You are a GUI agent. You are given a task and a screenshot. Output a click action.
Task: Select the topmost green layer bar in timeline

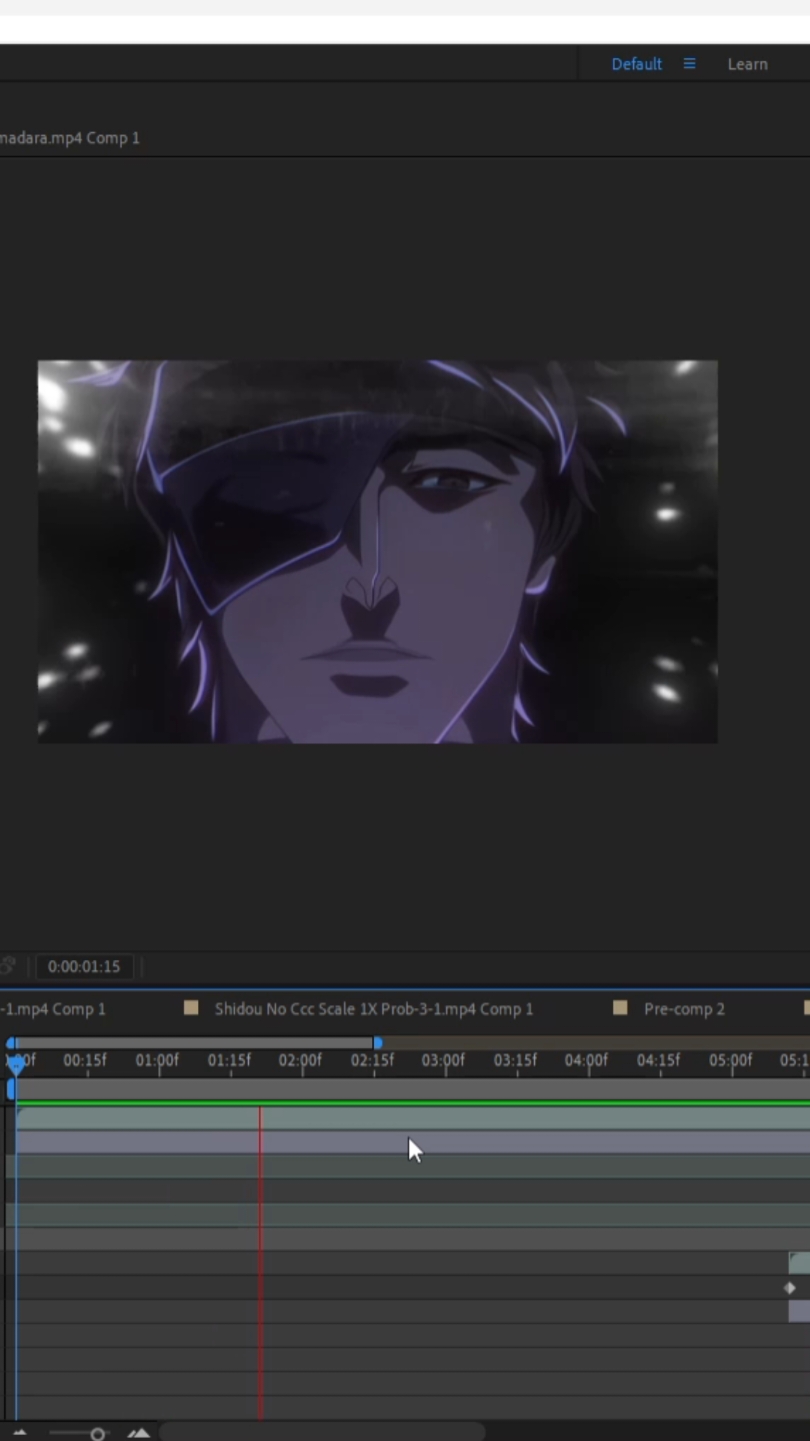[412, 1118]
